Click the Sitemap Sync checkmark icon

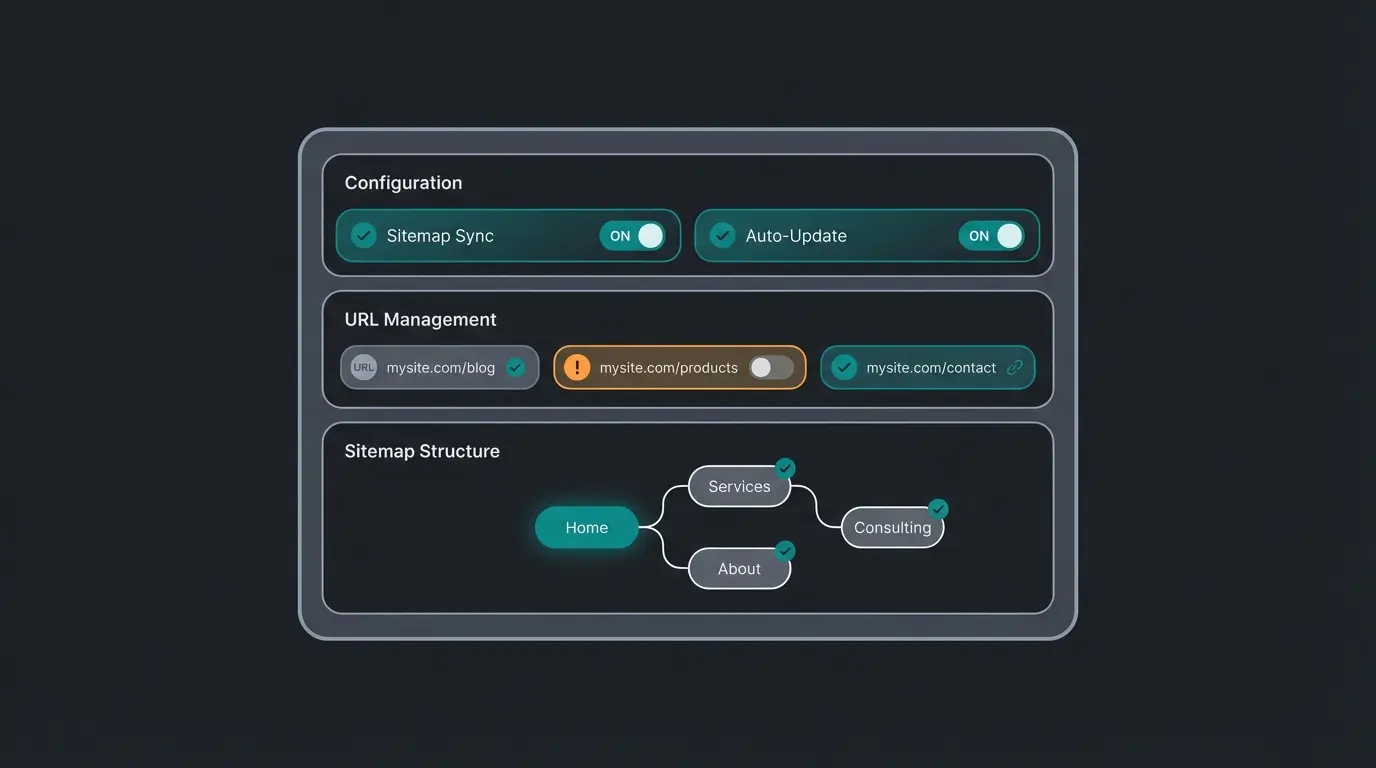pos(363,236)
